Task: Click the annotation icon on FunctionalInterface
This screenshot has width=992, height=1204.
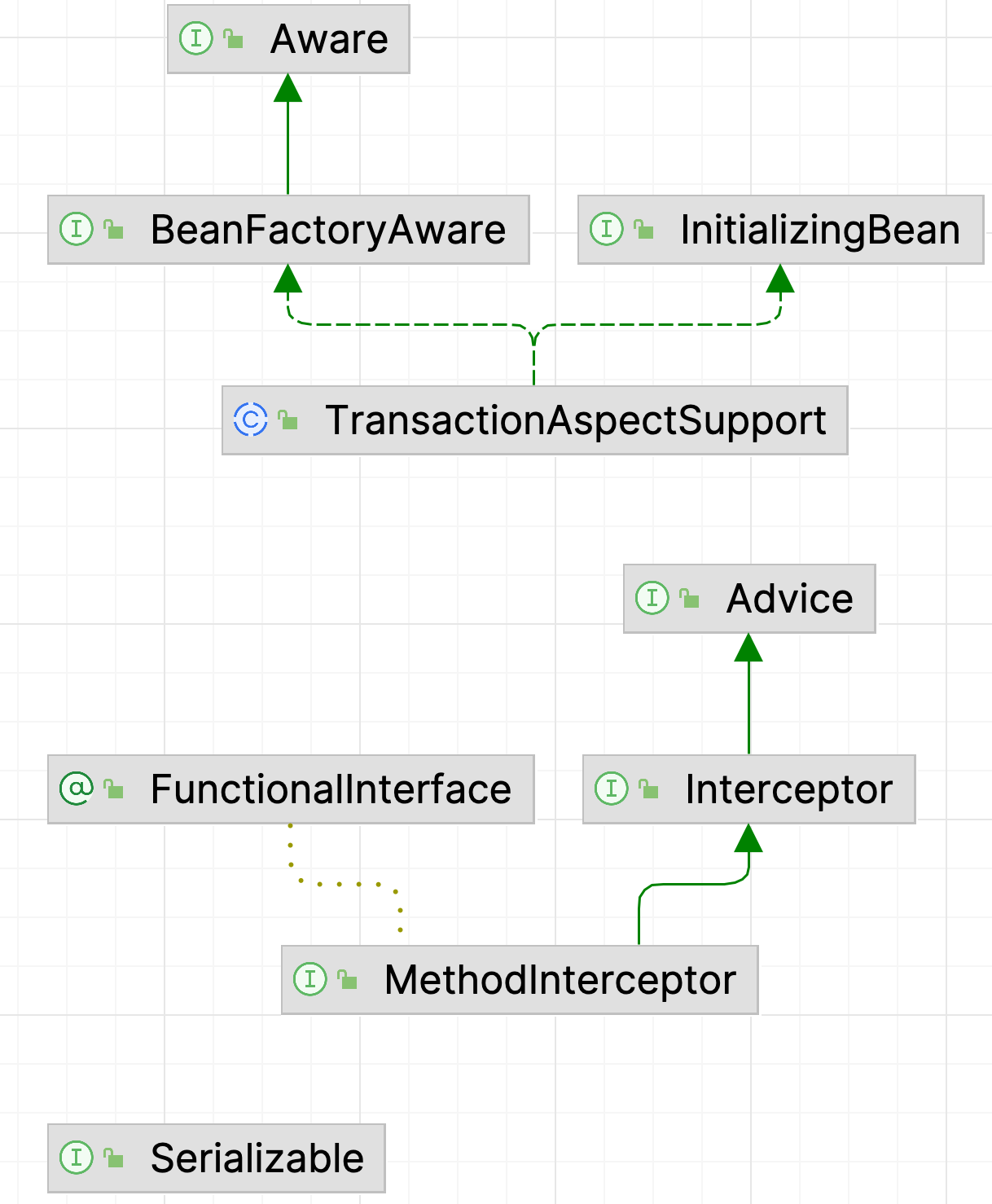Action: click(77, 789)
